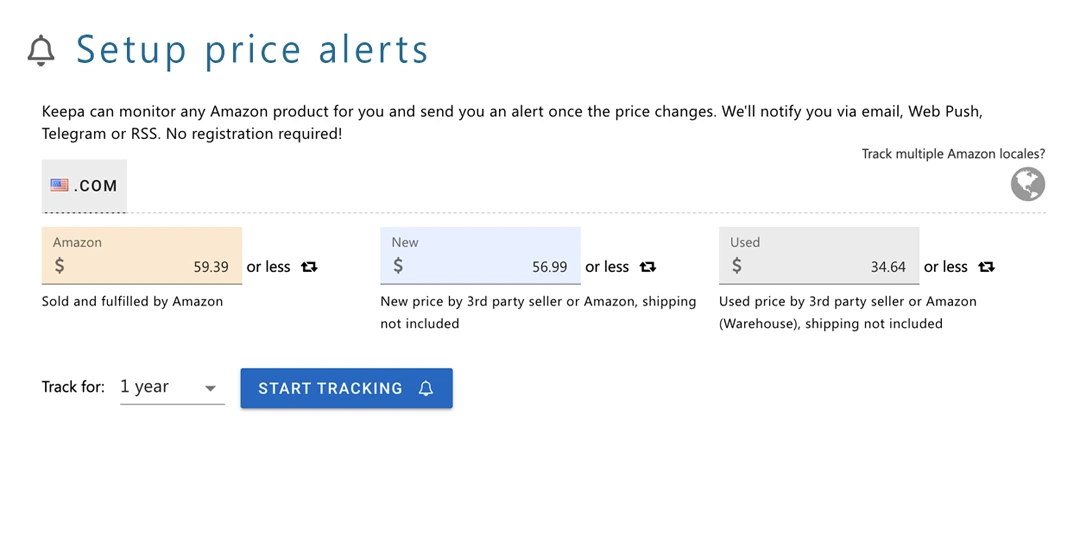
Task: Focus the Amazon price input showing 59.39
Action: coord(150,267)
